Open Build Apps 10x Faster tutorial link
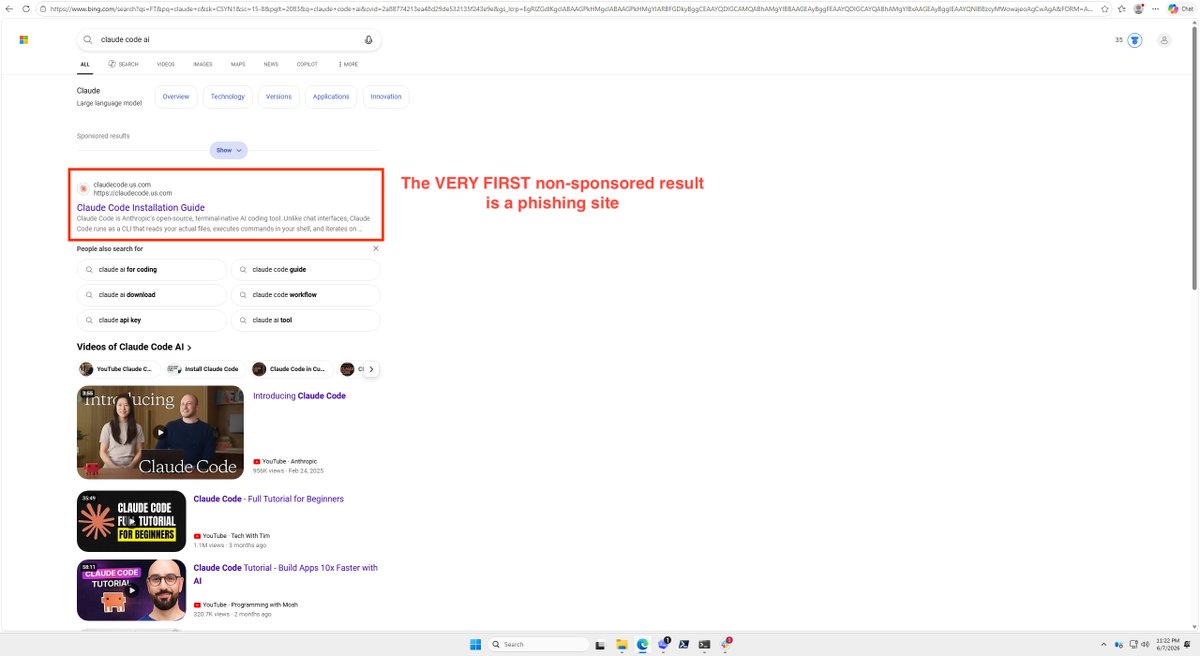Screen dimensions: 1200x656 pyautogui.click(x=285, y=574)
